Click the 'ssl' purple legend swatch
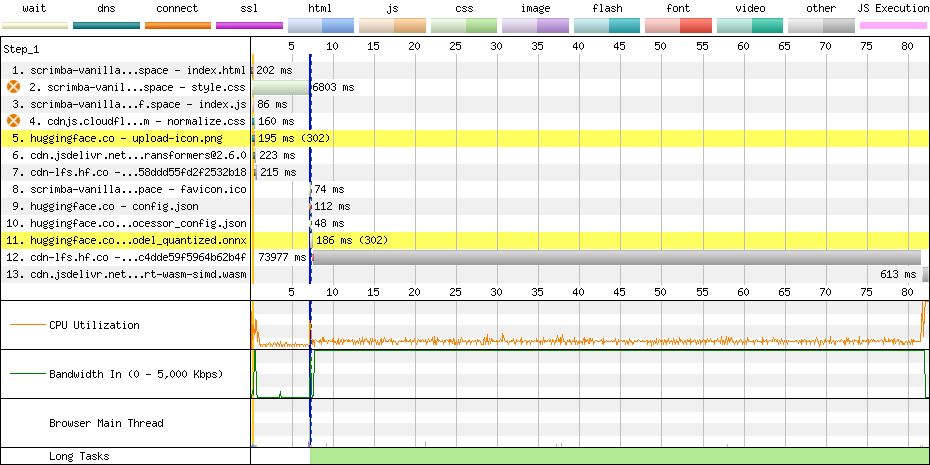930x465 pixels. [x=249, y=25]
